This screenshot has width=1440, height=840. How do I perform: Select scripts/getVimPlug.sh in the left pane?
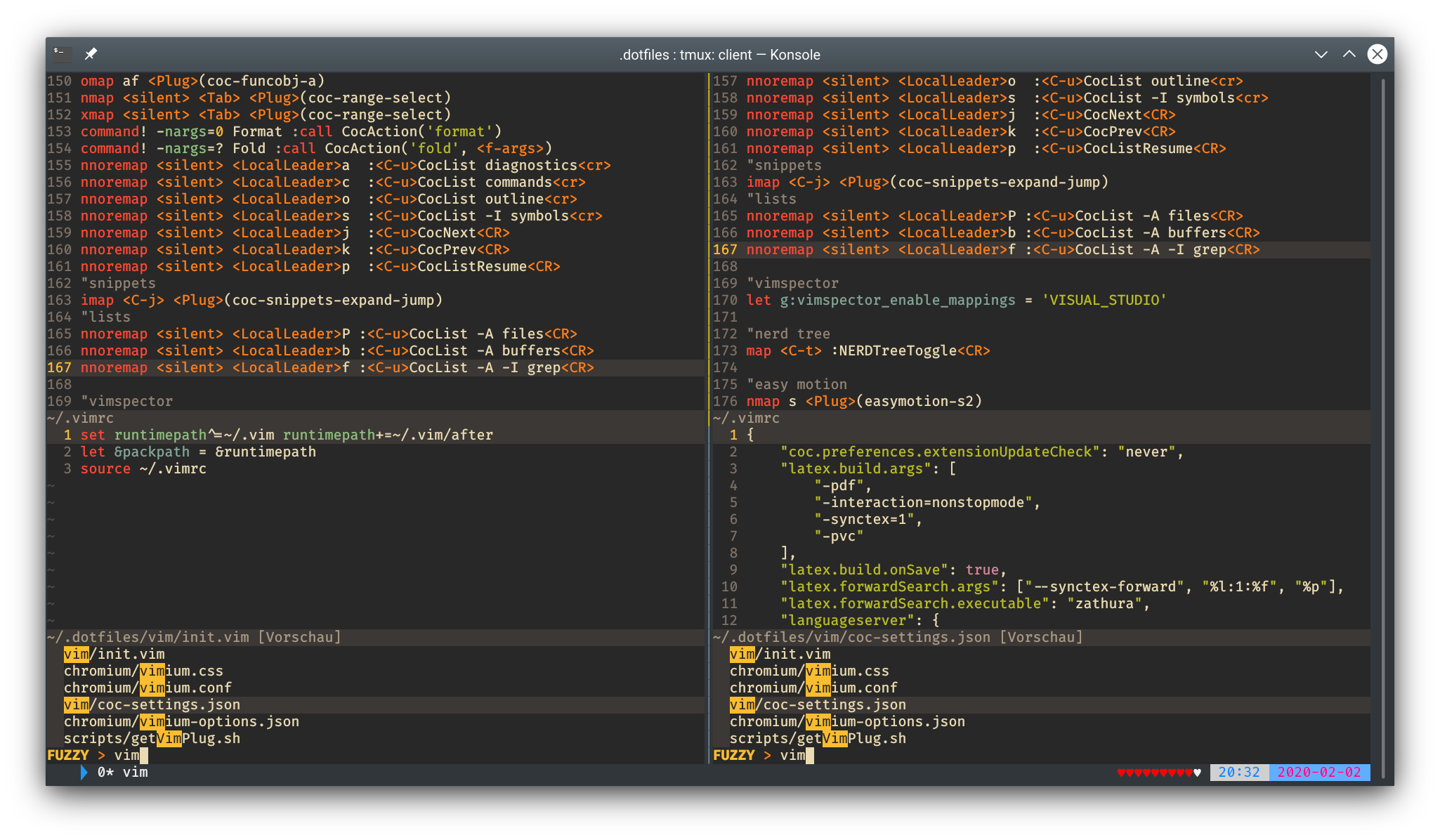152,738
